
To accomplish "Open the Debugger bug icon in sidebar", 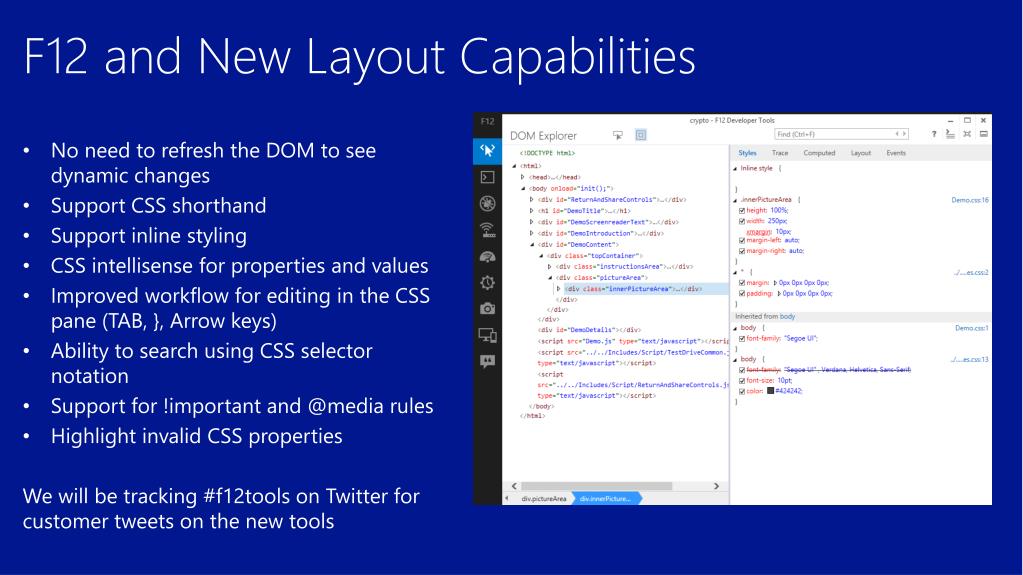I will click(x=487, y=204).
